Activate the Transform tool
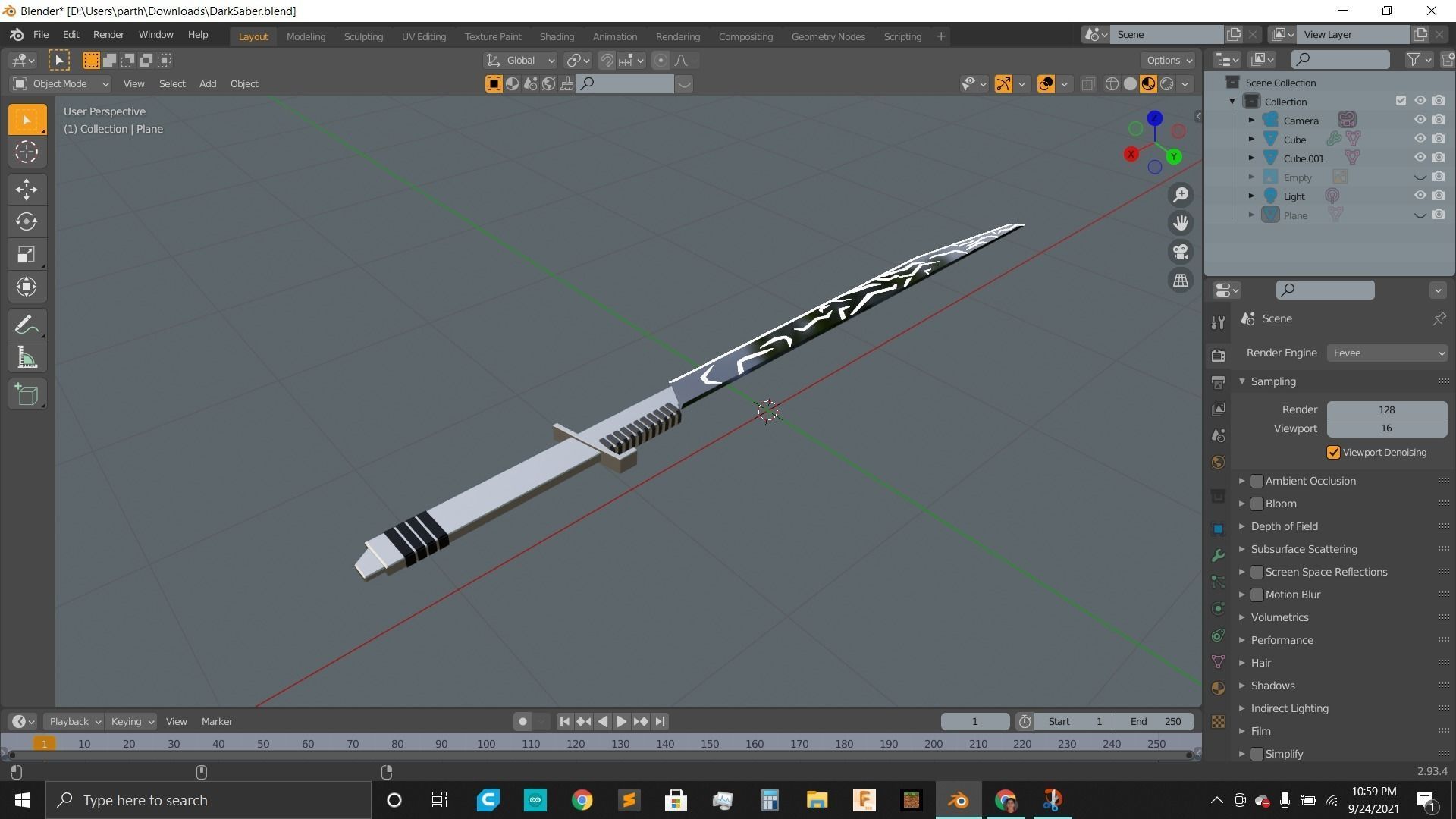This screenshot has height=819, width=1456. tap(27, 287)
